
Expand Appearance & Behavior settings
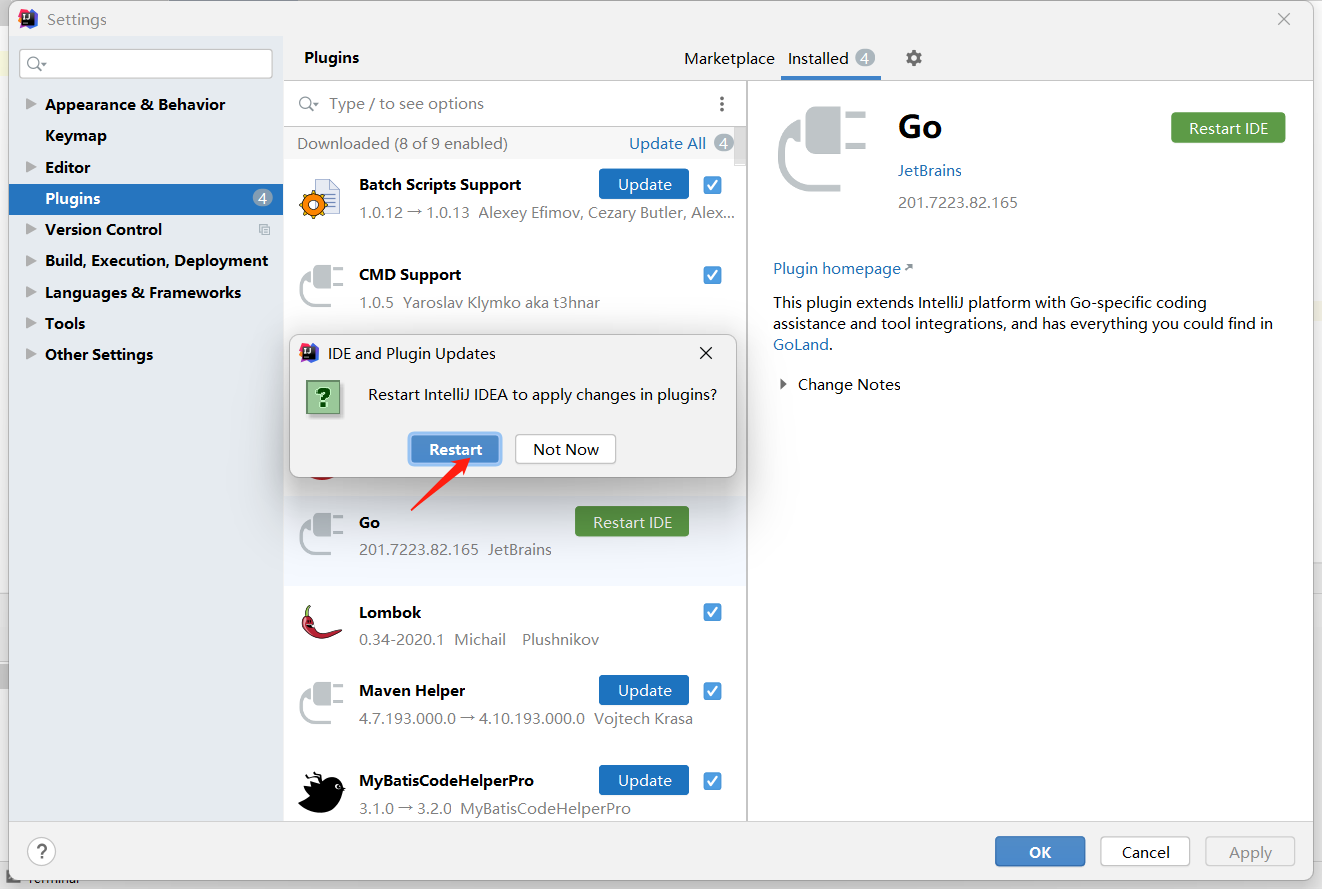pos(31,104)
